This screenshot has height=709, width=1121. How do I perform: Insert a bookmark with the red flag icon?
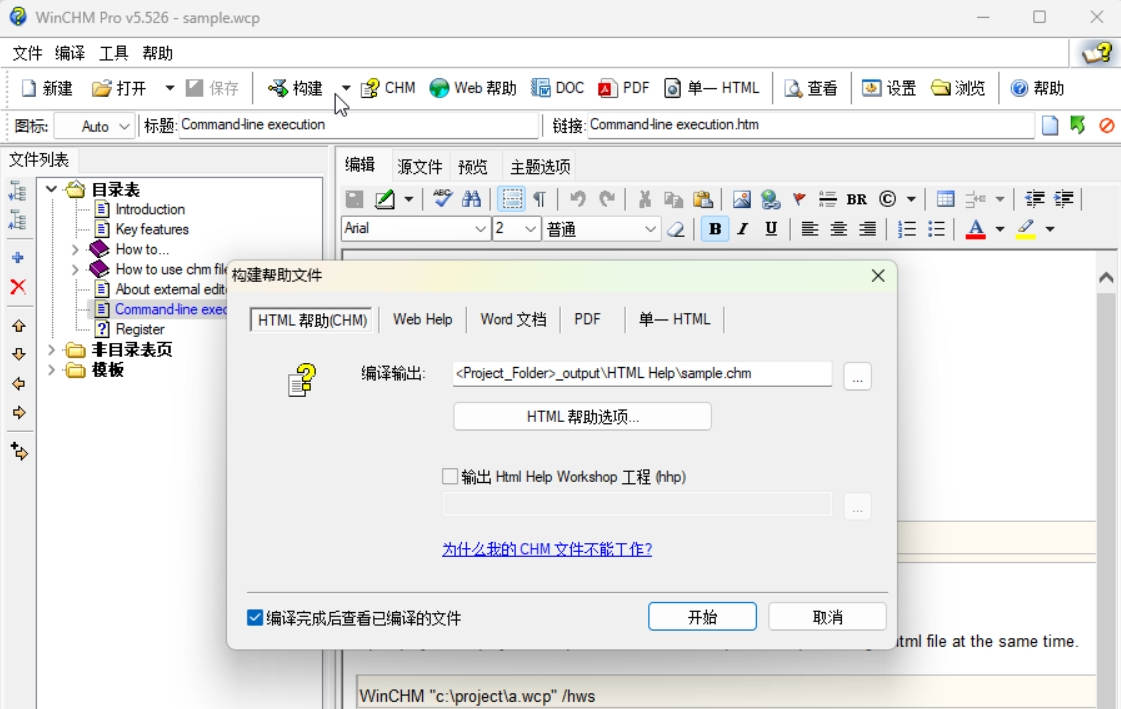[799, 199]
